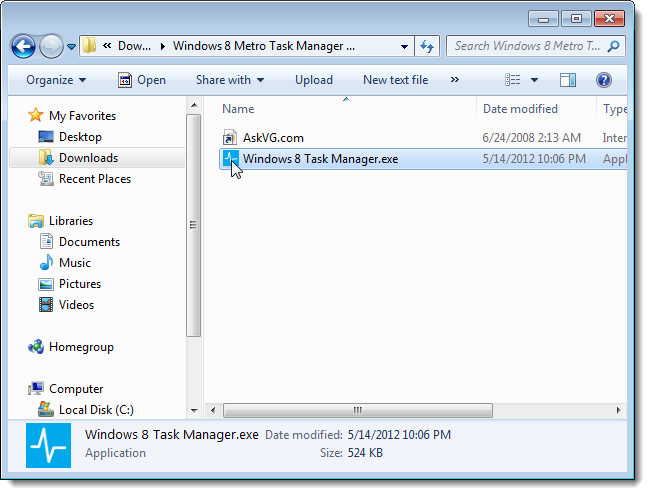The image size is (650, 495).
Task: Sort files by the Name column header
Action: click(x=238, y=109)
